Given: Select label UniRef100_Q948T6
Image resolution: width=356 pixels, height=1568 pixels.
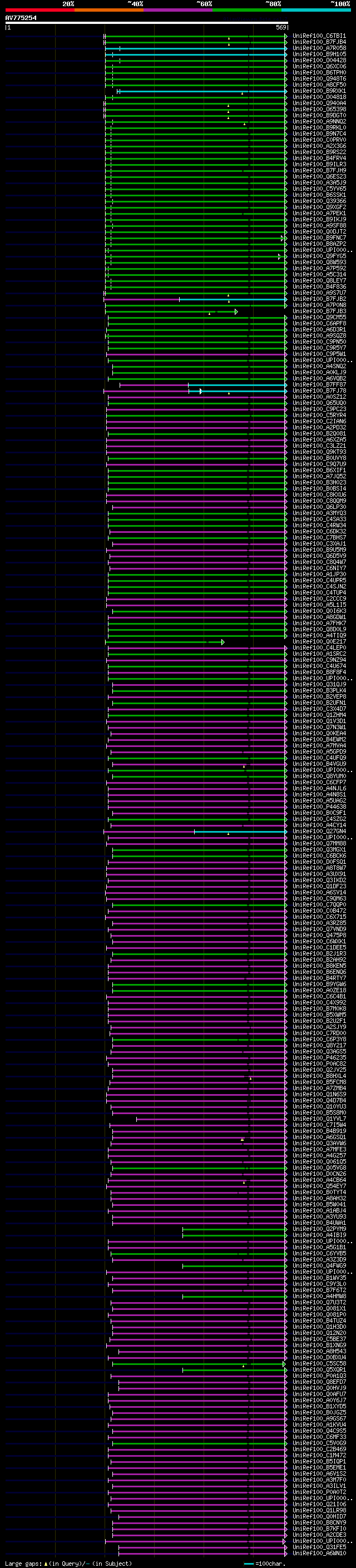Looking at the screenshot, I should [x=319, y=78].
